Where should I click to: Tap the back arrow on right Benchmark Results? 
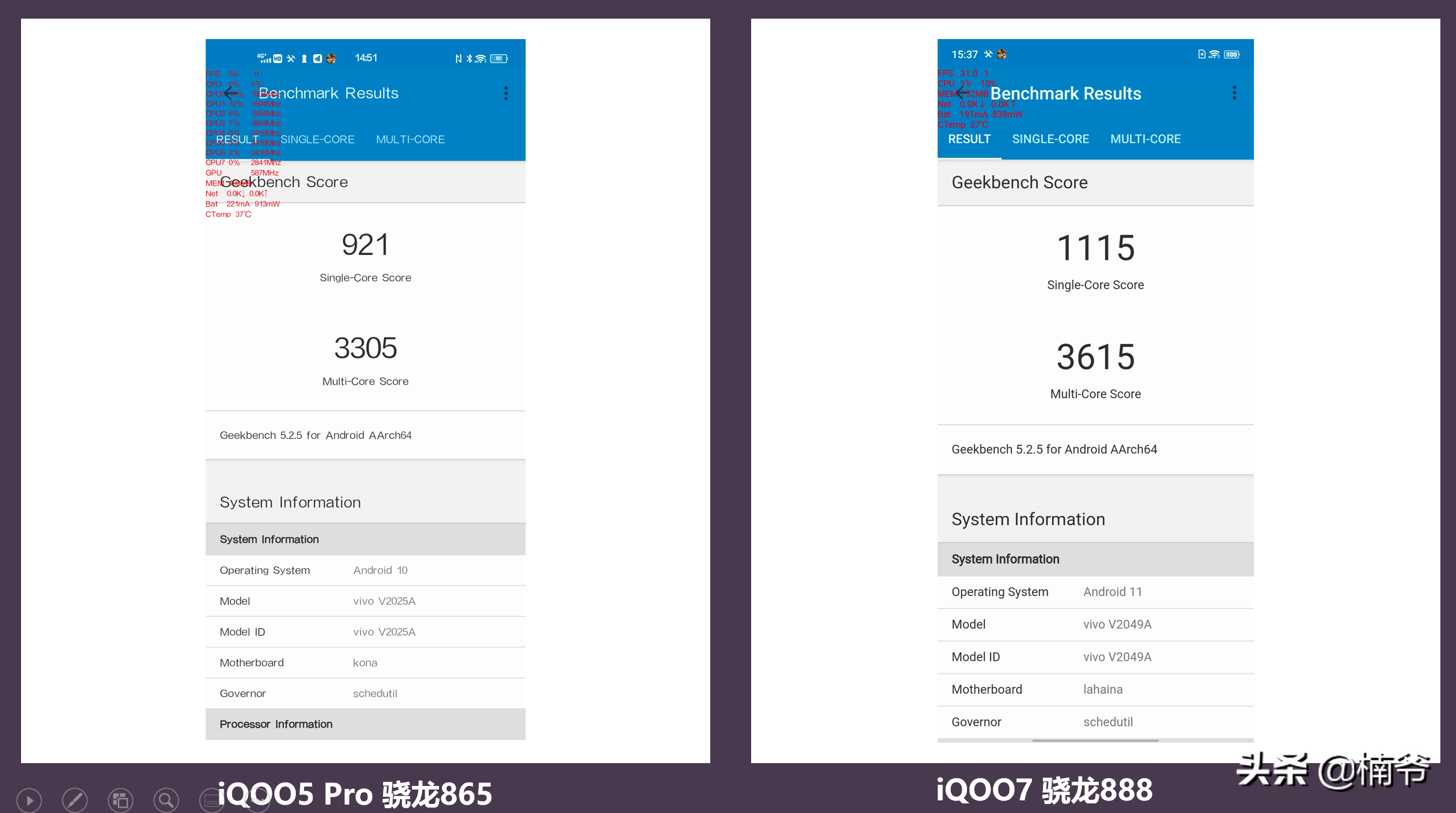click(x=961, y=93)
